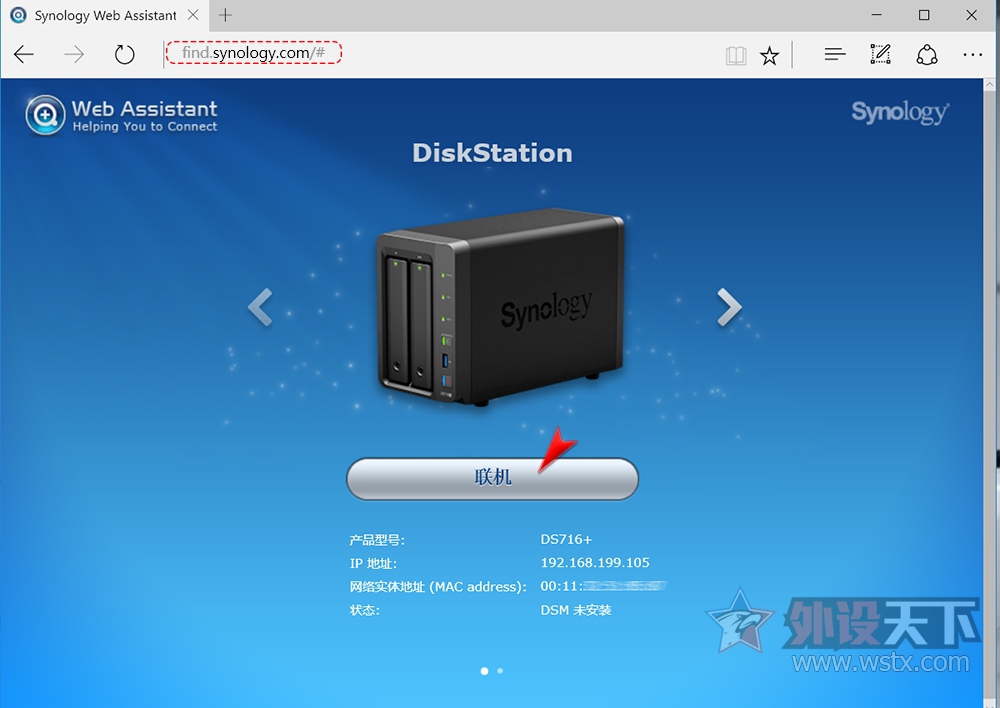Image resolution: width=1000 pixels, height=708 pixels.
Task: Close the Synology Web Assistant tab
Action: [x=193, y=15]
